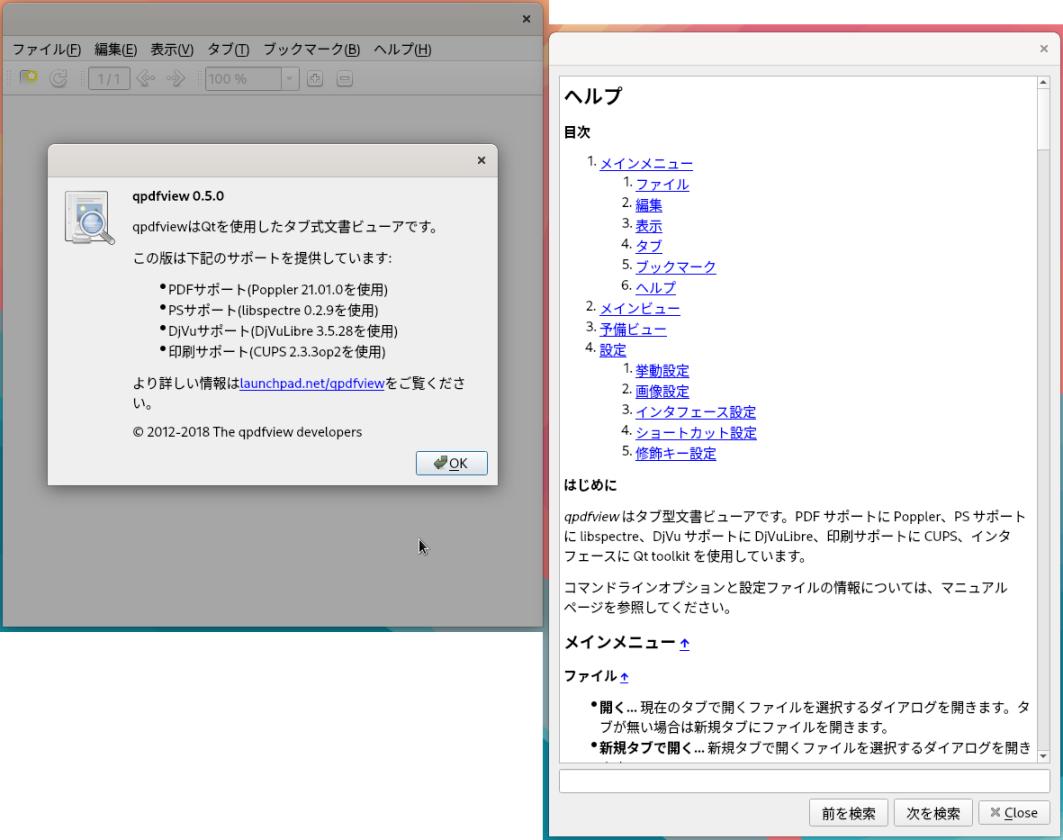Jump to ヘルプ contents link
1063x840 pixels.
(x=655, y=287)
